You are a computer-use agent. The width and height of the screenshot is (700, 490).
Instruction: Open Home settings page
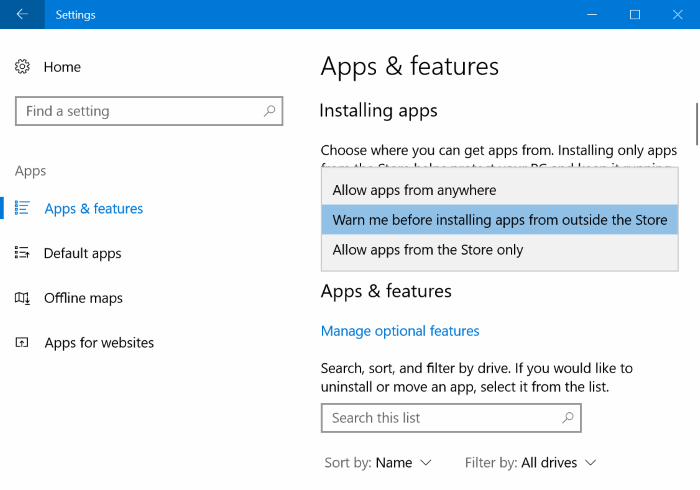coord(62,67)
